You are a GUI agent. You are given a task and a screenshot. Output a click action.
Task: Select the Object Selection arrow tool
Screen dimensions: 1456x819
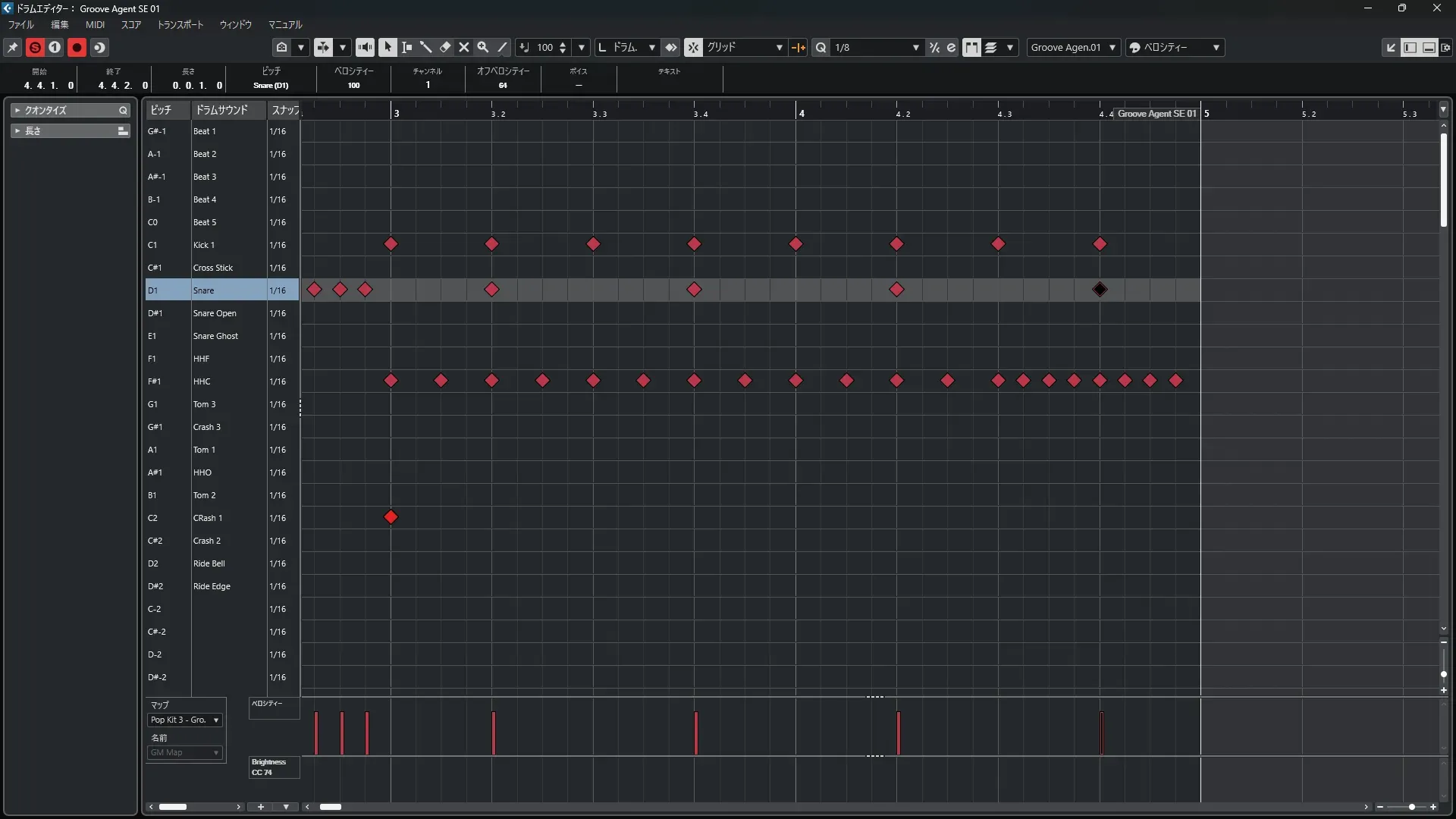click(388, 47)
